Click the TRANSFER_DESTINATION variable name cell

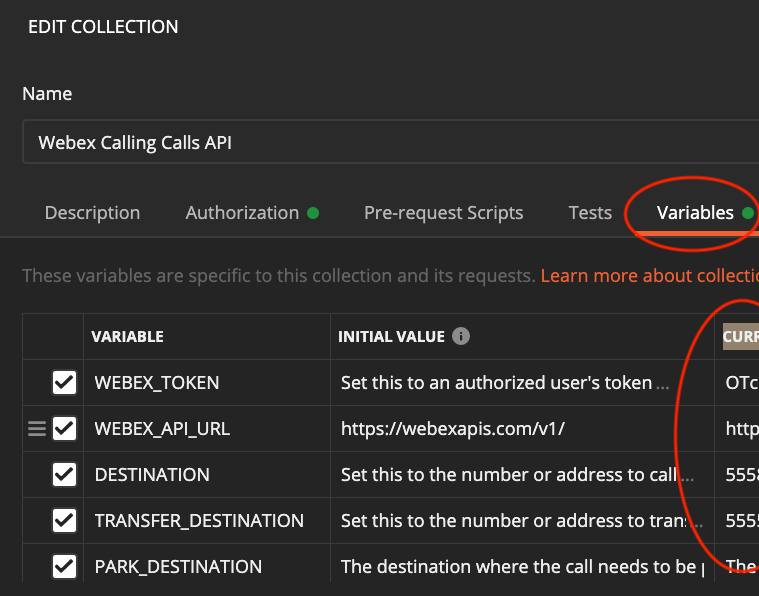(x=207, y=520)
